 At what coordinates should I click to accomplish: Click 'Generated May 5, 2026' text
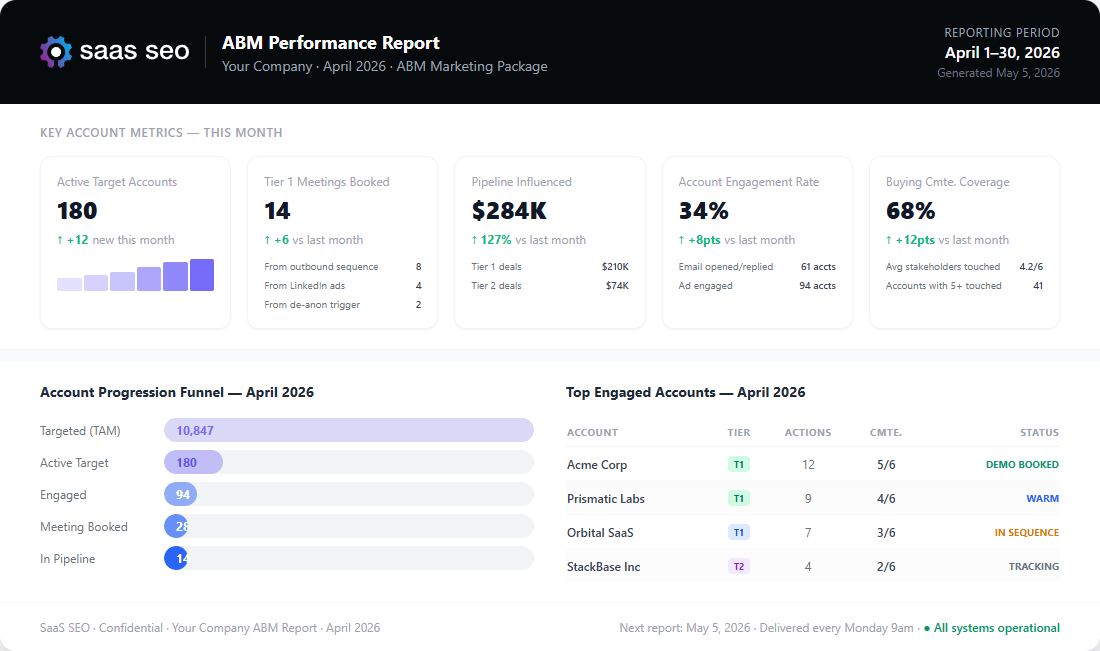click(x=998, y=73)
